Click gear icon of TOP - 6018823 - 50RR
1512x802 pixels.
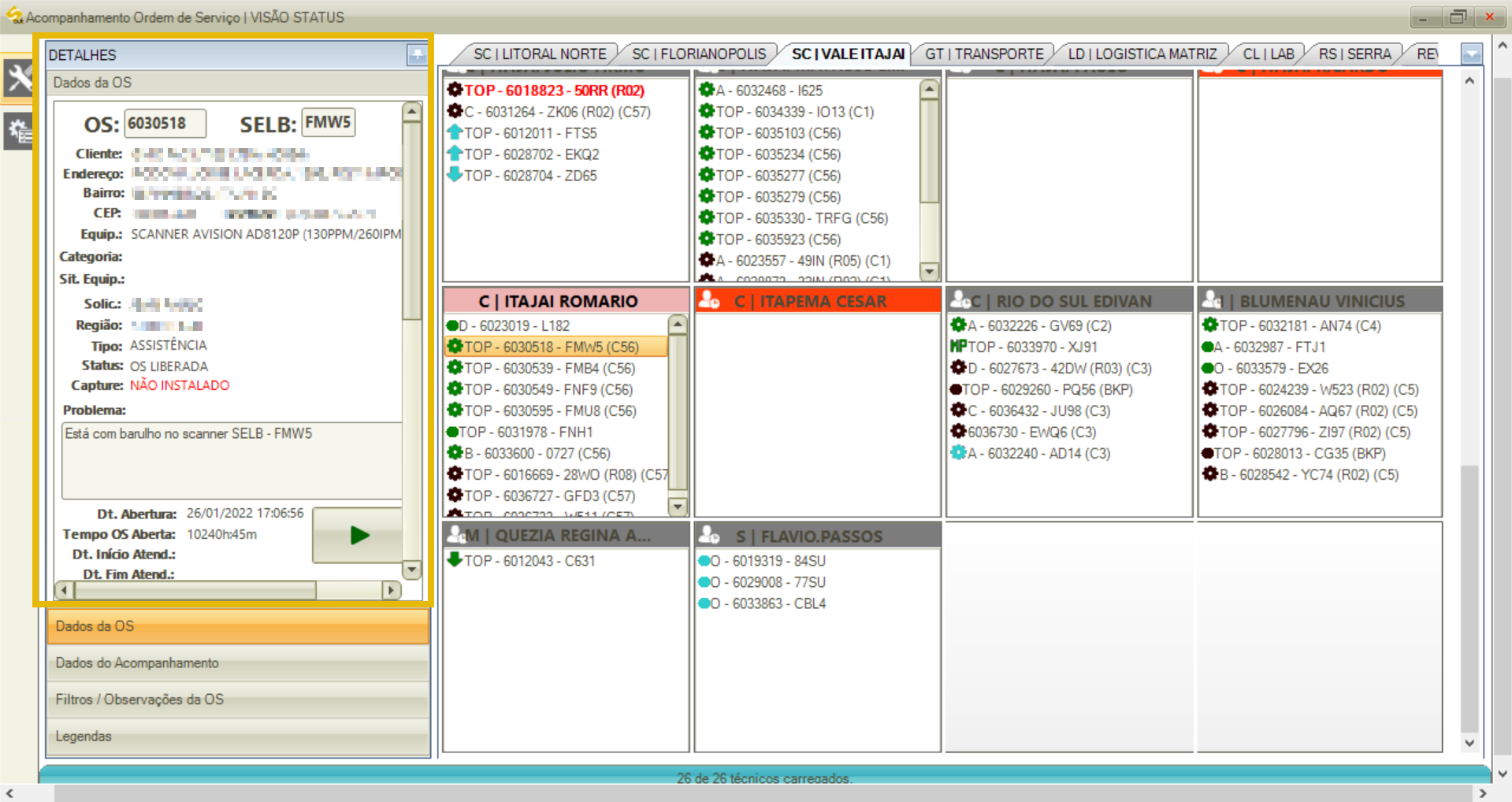455,90
